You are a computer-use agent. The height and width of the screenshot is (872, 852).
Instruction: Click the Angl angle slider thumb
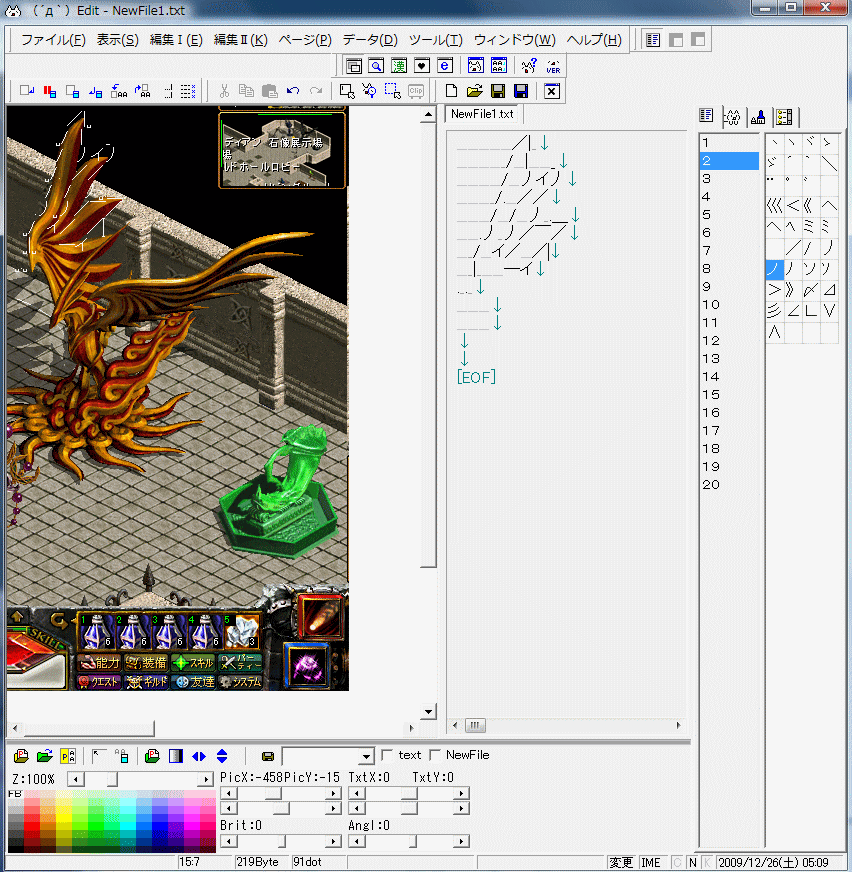[x=412, y=841]
